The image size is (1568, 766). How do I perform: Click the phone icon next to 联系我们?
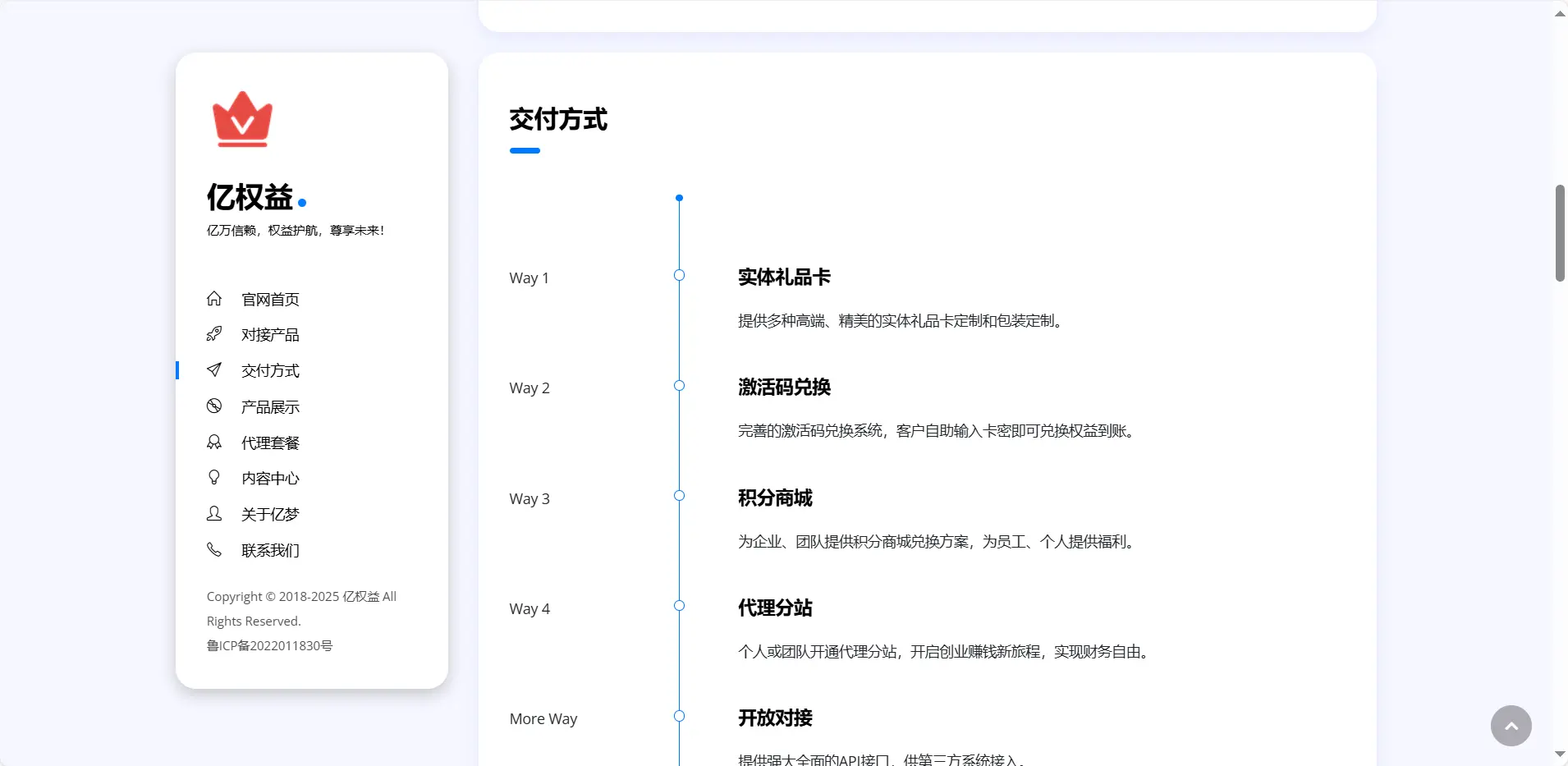214,549
